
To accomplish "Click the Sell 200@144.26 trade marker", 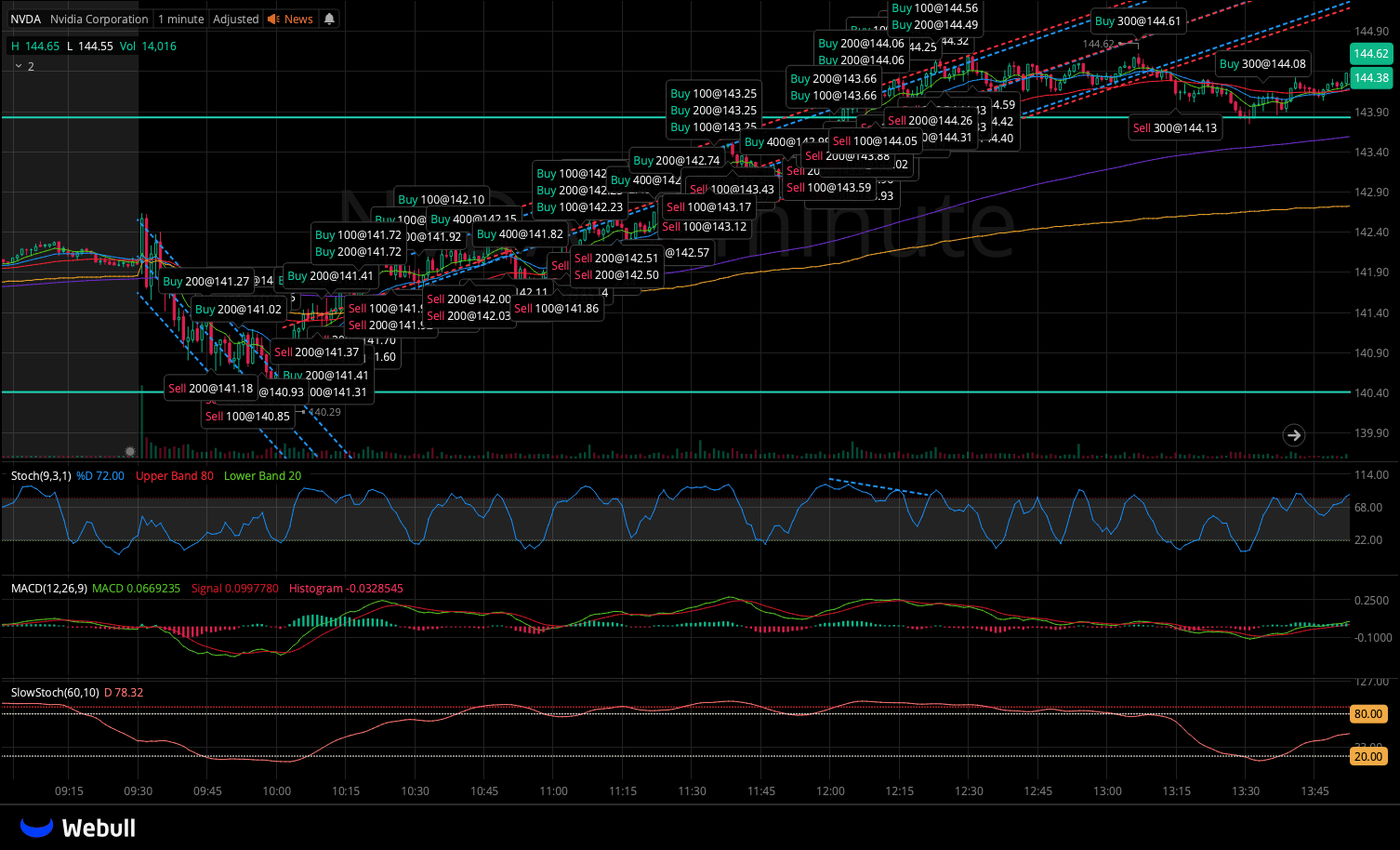I will click(x=930, y=121).
